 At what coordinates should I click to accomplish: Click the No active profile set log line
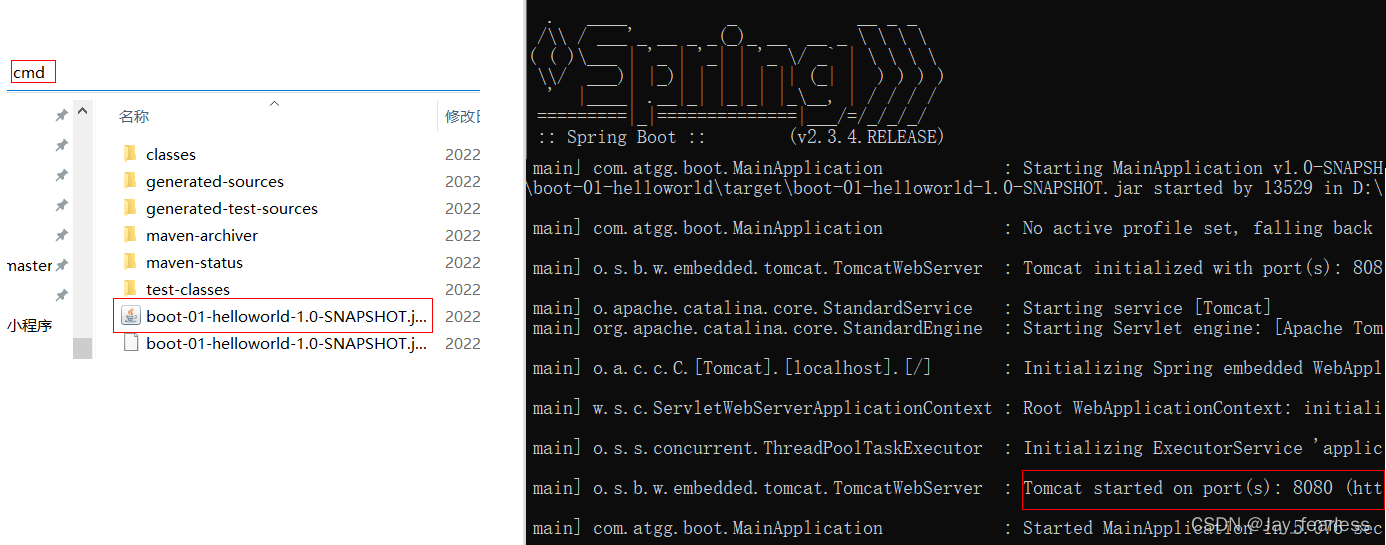coord(959,228)
